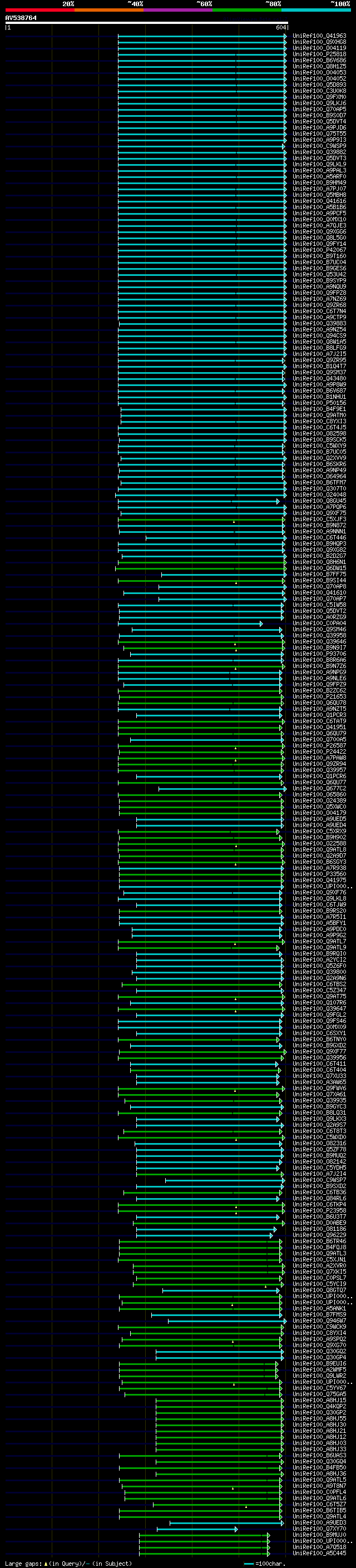Select the UniRef100_A2XVR0 hit label
Viewport: 356px width, 1568px height.
coord(319,1266)
